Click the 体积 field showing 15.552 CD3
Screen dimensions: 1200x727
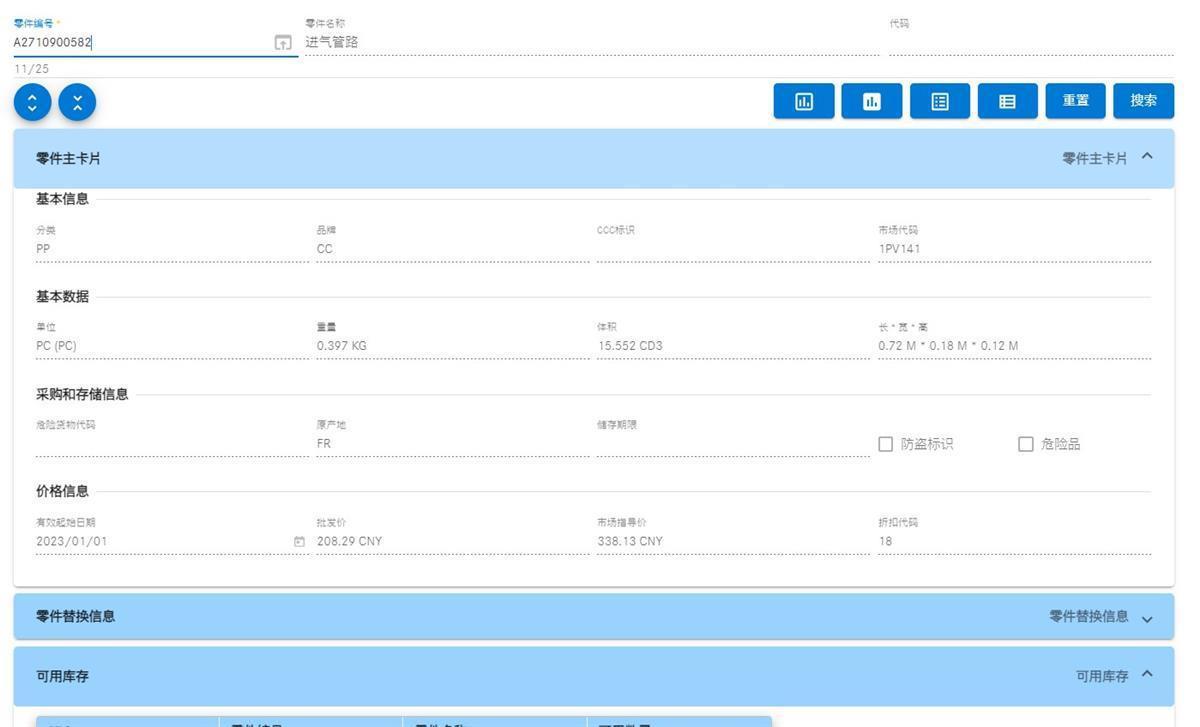(x=733, y=346)
